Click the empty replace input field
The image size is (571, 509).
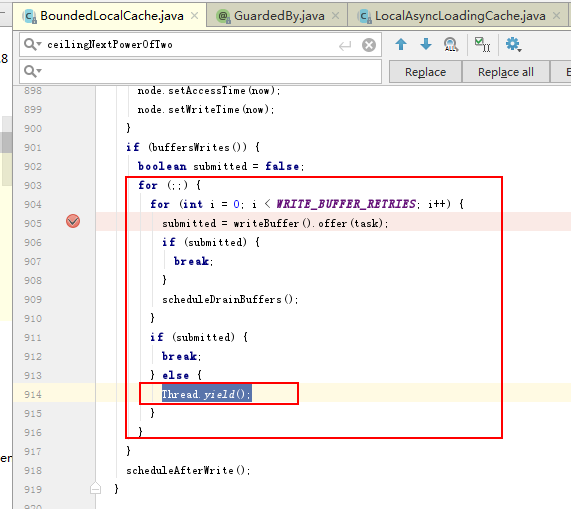click(200, 71)
